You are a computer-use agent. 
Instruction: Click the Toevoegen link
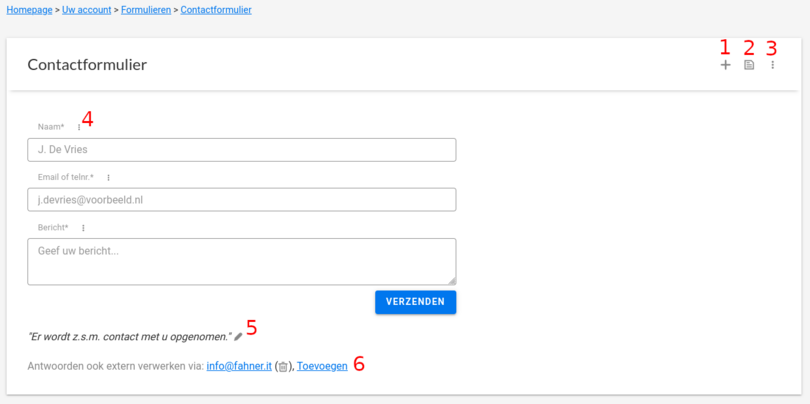point(322,366)
